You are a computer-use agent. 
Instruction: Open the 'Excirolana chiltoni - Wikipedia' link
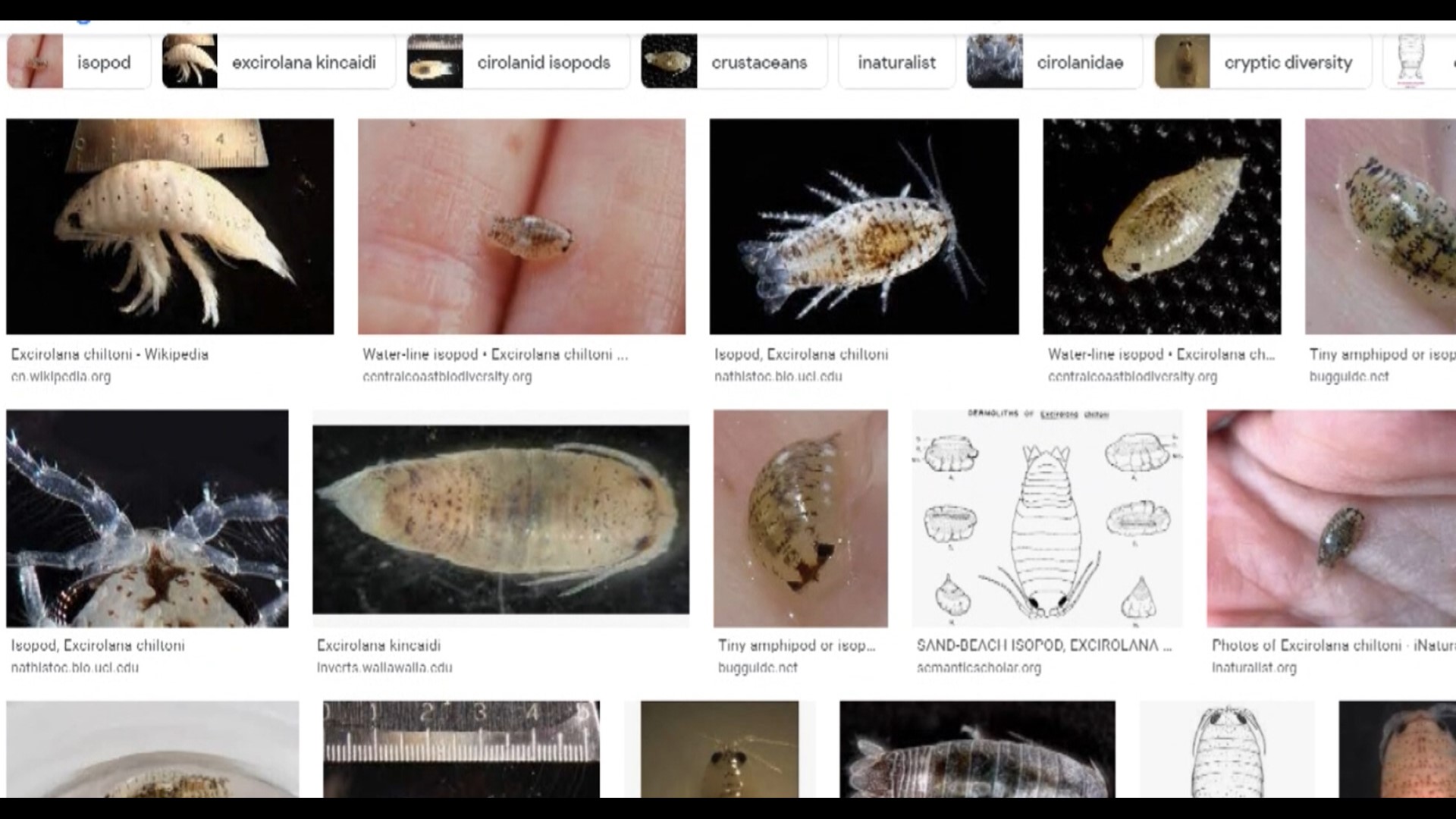109,354
